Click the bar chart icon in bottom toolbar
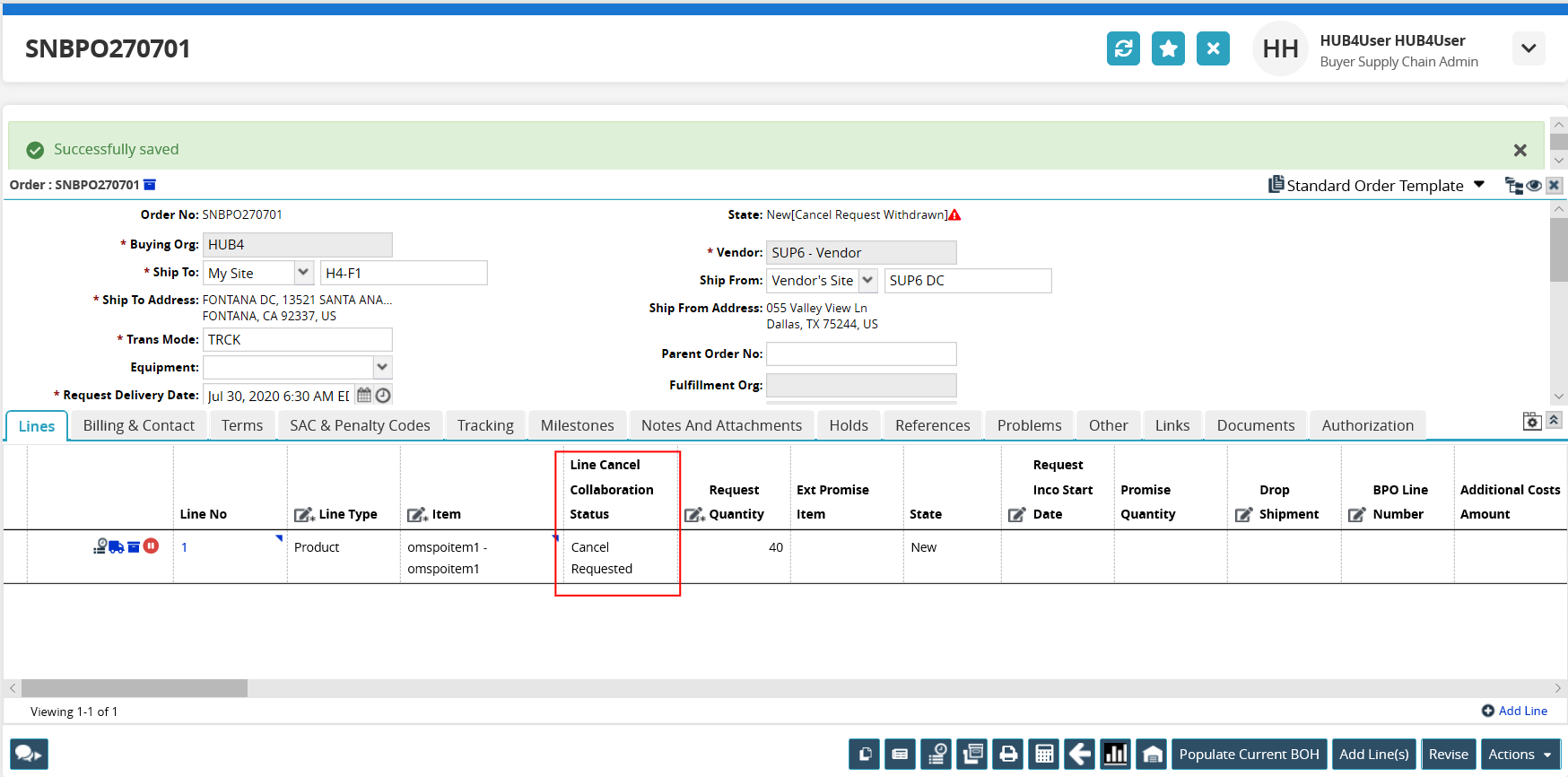 point(1116,755)
